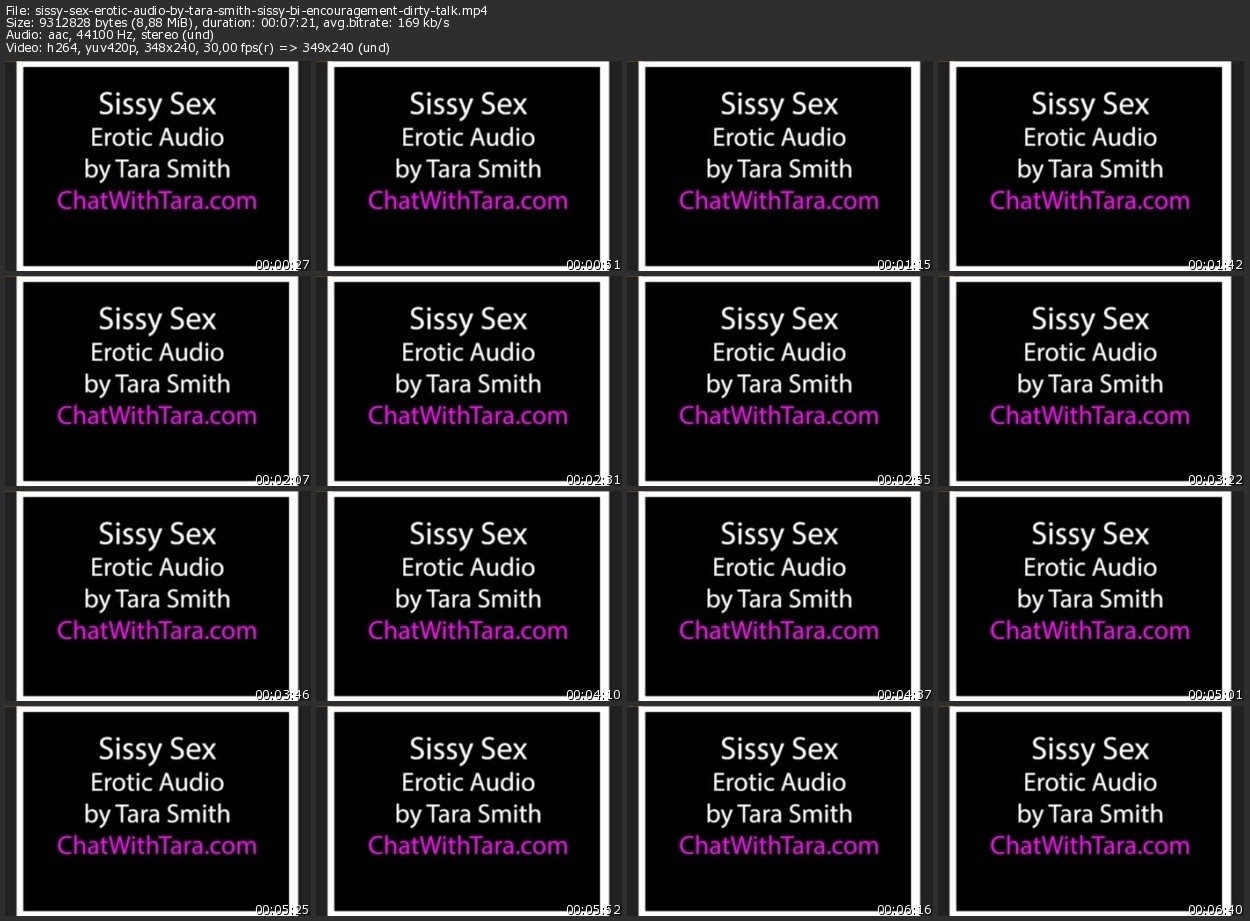
Task: Click the frame stamped 00:02:07
Action: tap(157, 381)
